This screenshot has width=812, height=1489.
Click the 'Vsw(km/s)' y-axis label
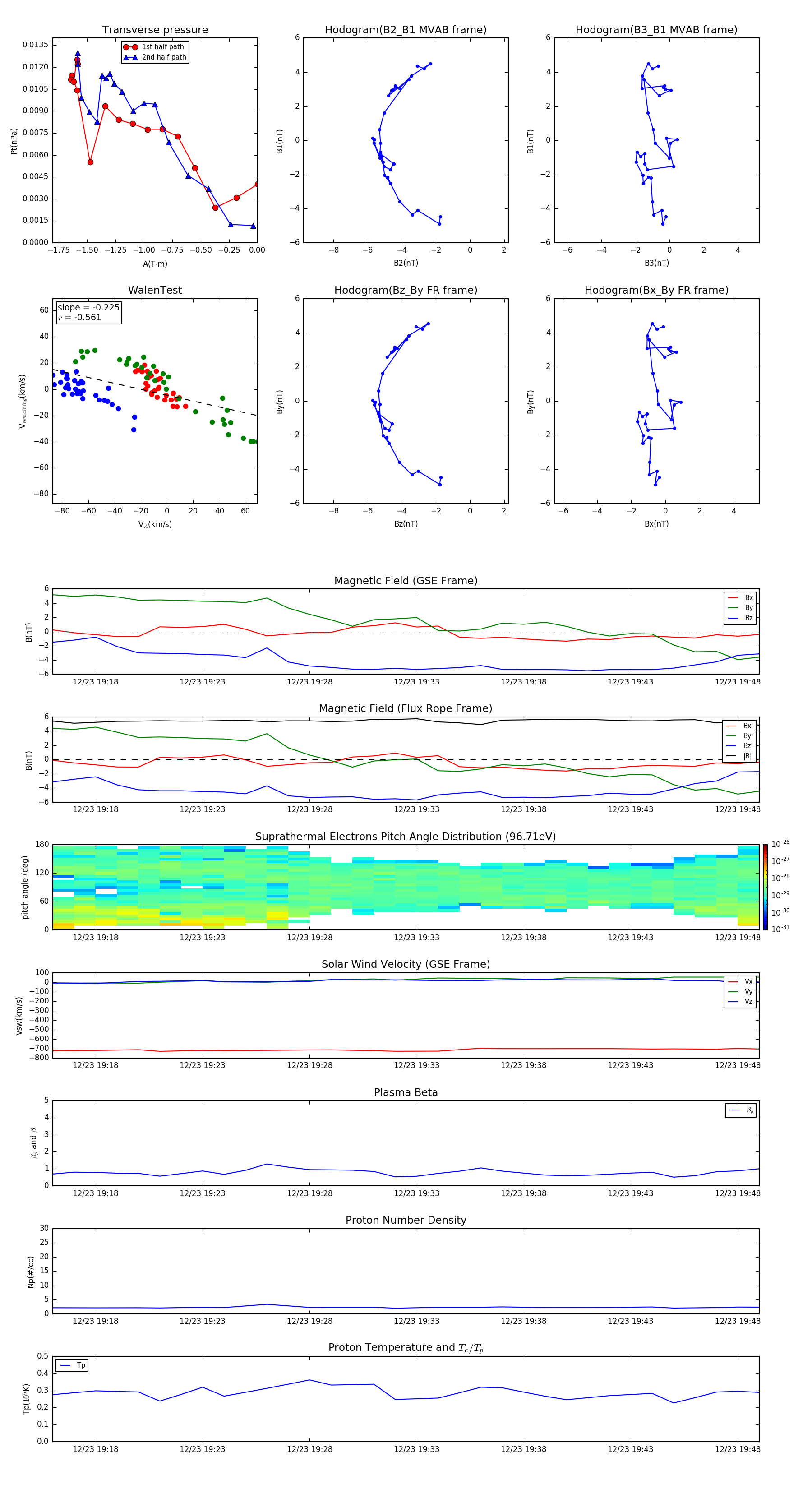click(x=19, y=1016)
